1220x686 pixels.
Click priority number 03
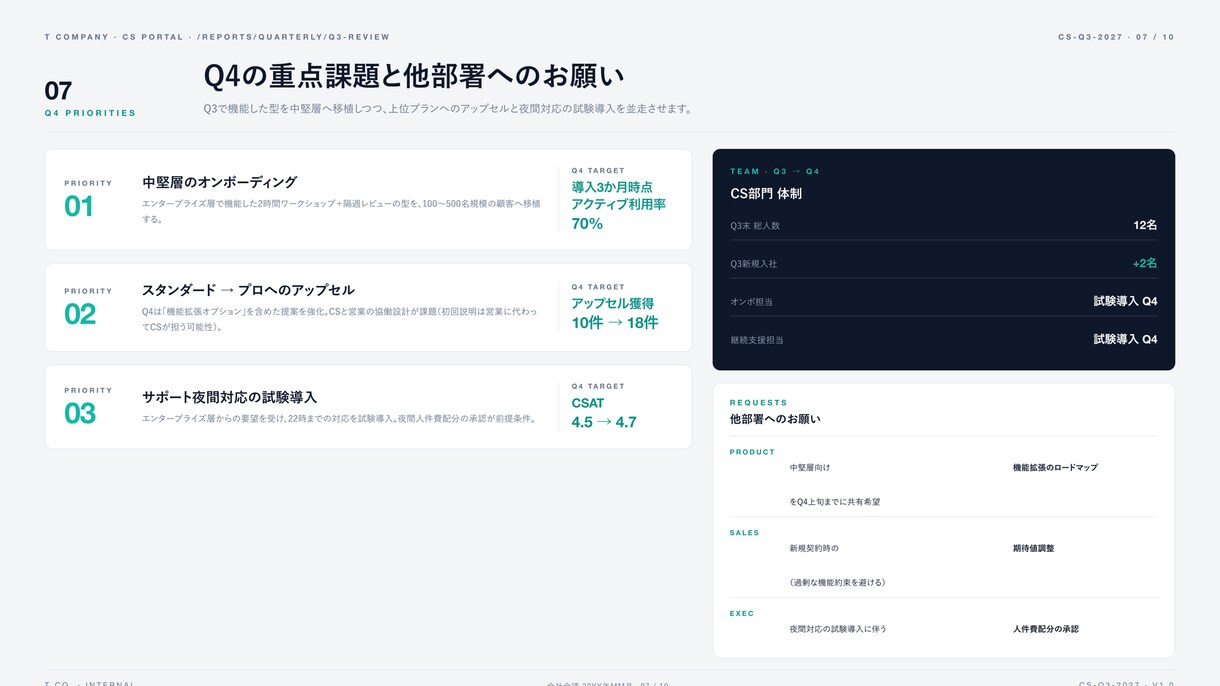[x=80, y=413]
